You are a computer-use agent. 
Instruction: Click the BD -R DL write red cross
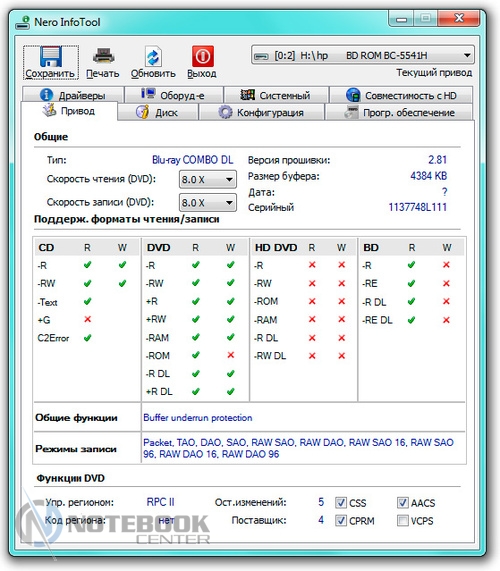(x=446, y=301)
